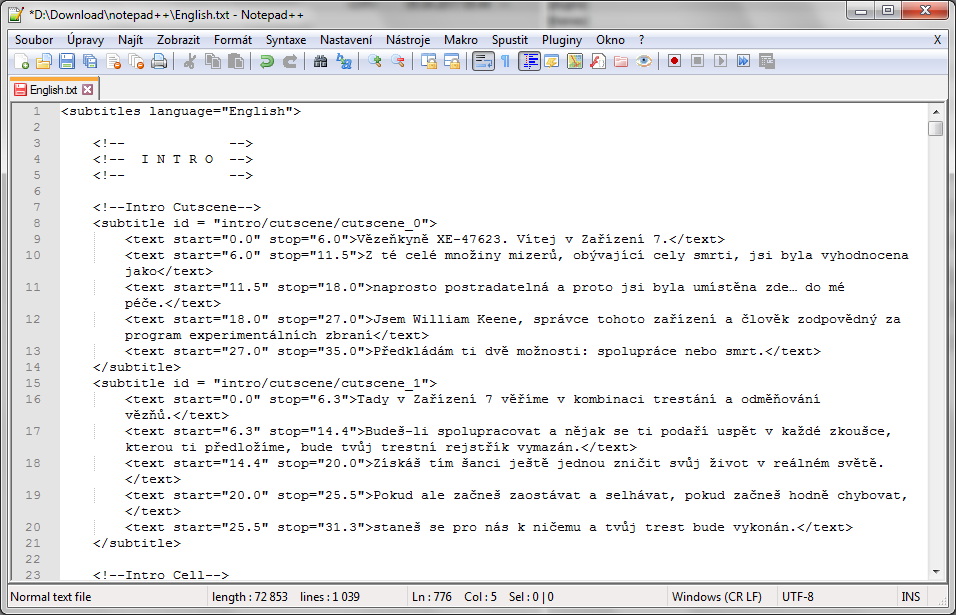Toggle Show all characters pilcrow button
Screen dimensions: 956x615
pyautogui.click(x=505, y=62)
